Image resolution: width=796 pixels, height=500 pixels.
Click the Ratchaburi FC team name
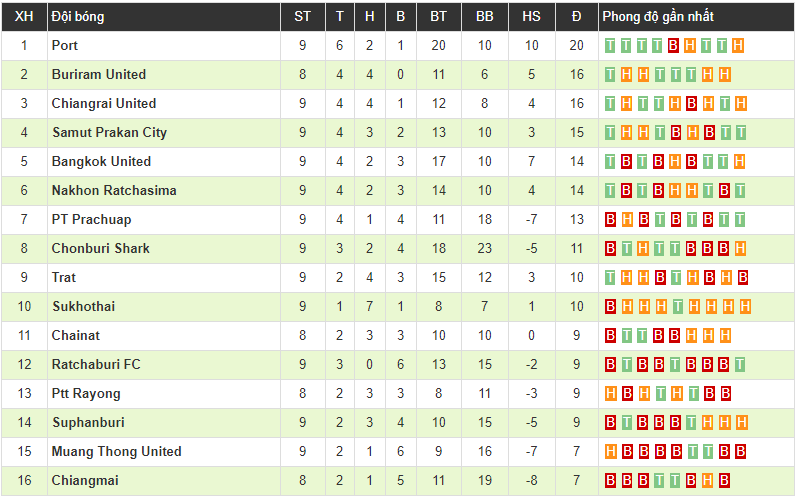click(96, 364)
